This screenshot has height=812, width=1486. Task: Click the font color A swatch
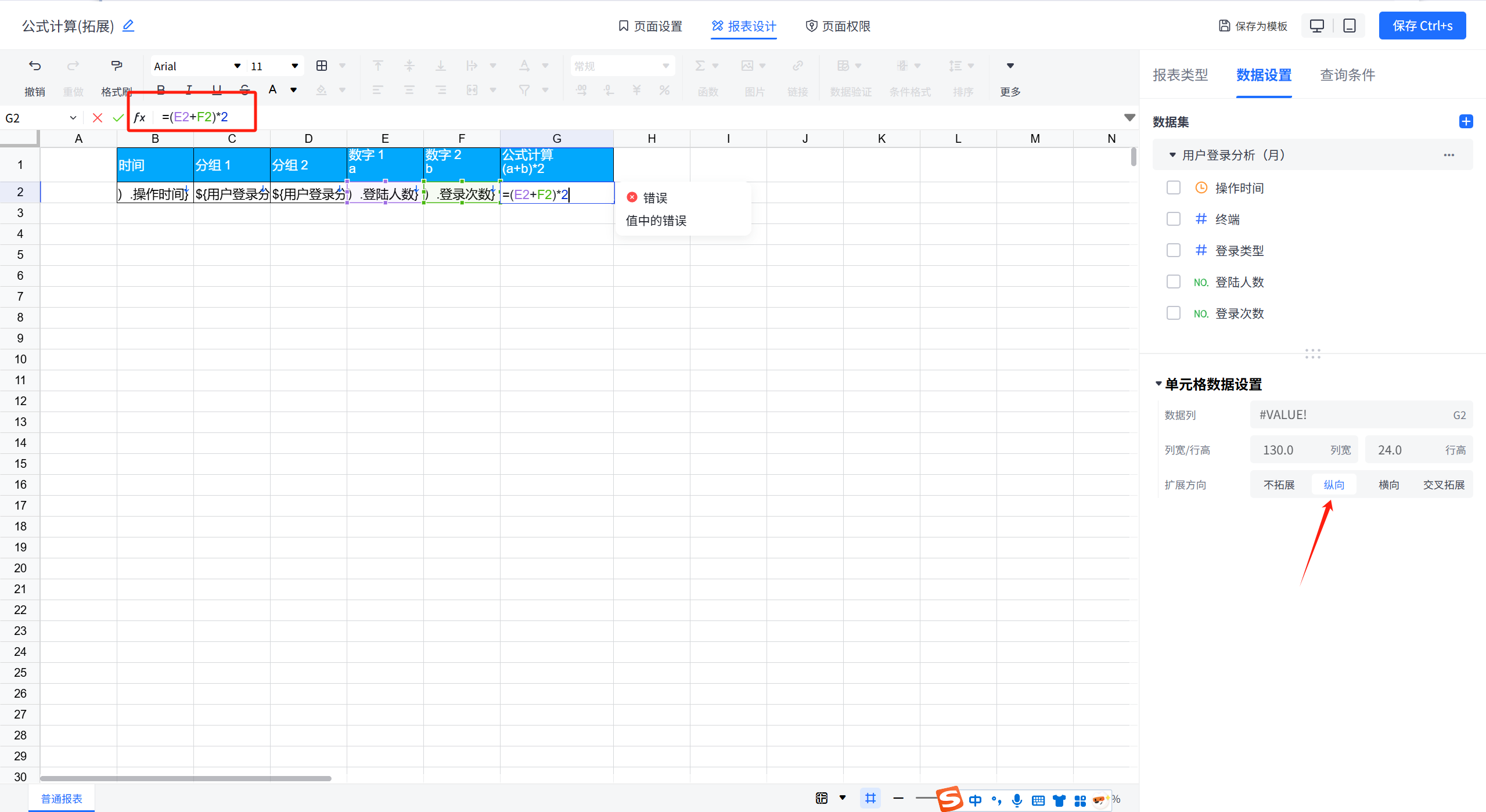pyautogui.click(x=272, y=90)
